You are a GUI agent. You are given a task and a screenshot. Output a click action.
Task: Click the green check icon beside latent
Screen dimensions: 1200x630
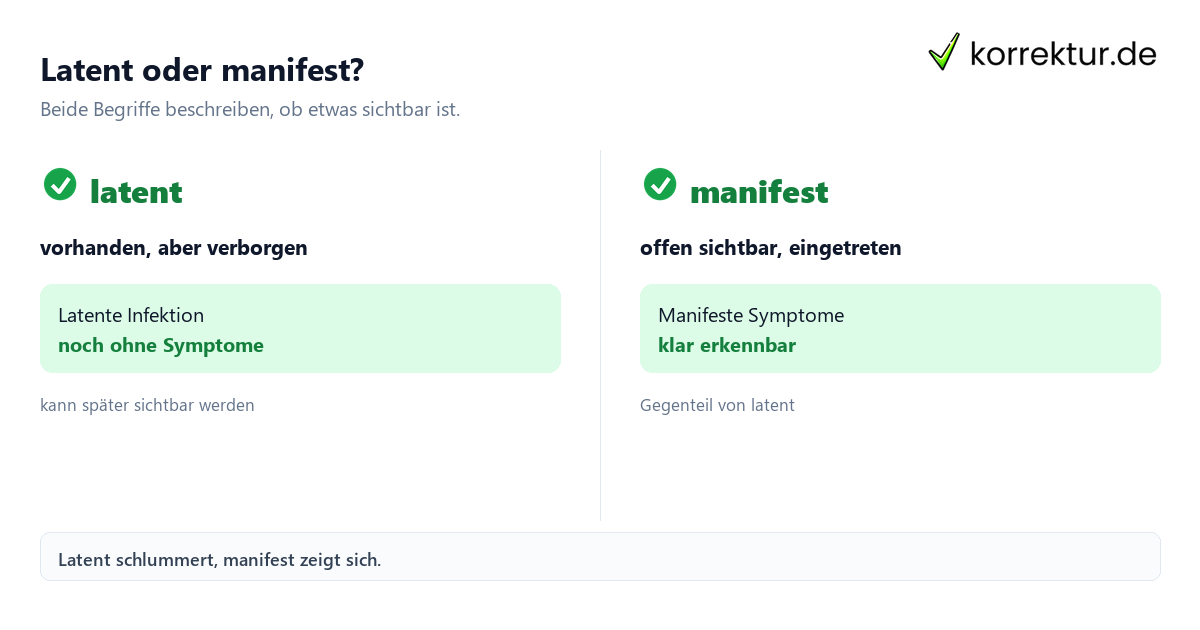tap(60, 184)
